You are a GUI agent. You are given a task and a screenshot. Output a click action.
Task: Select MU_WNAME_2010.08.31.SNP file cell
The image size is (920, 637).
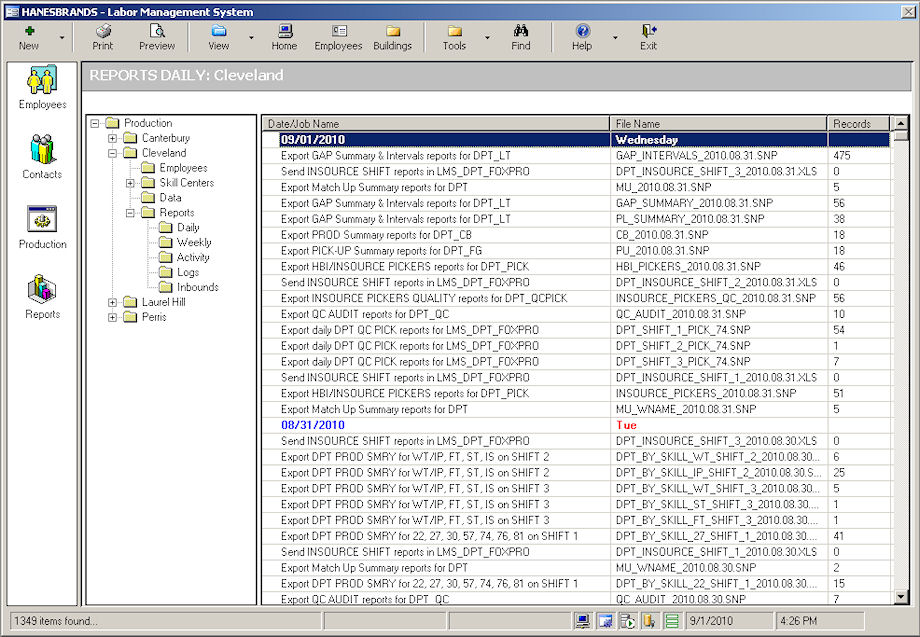click(719, 409)
